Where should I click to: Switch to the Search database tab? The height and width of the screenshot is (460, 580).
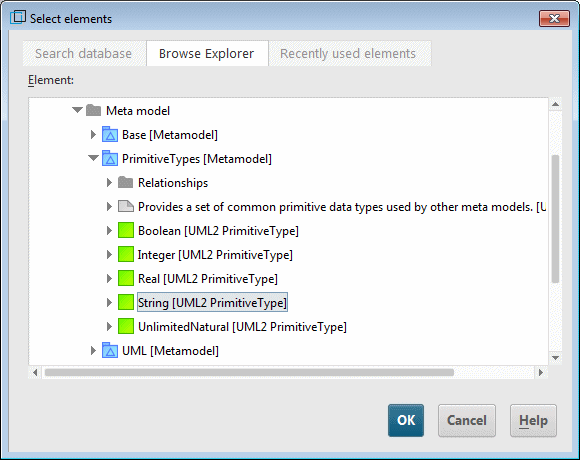tap(84, 54)
